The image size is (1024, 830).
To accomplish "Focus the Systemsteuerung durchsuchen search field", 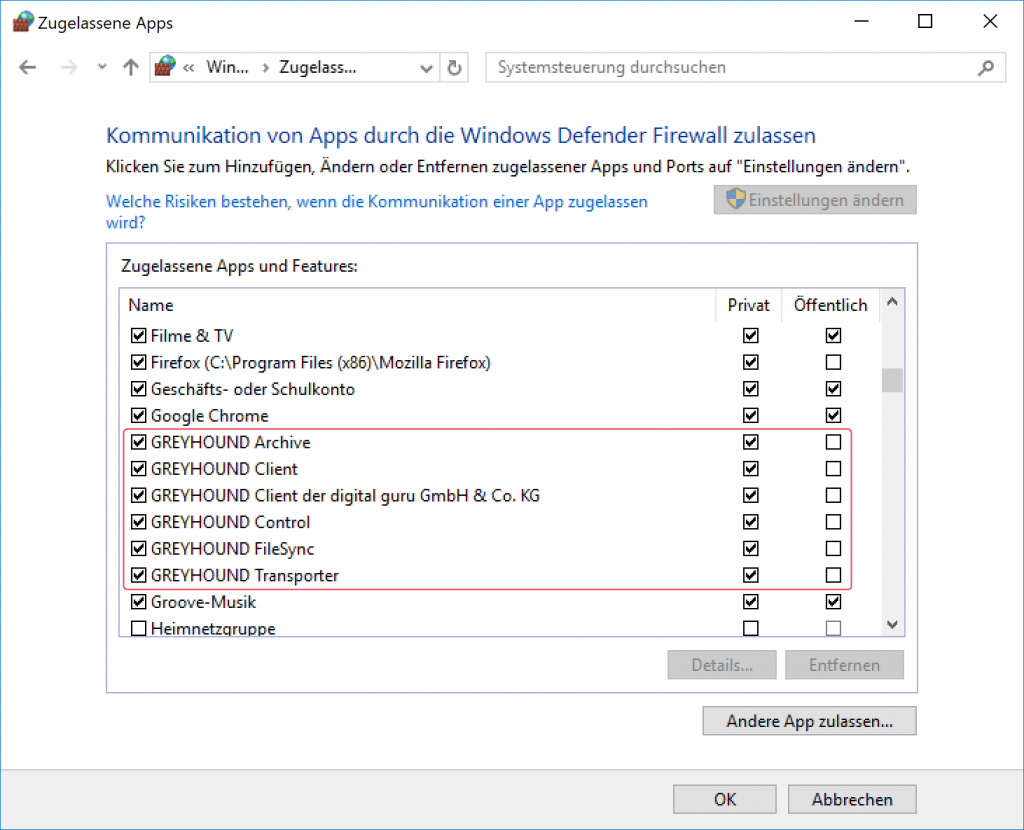I will 745,67.
